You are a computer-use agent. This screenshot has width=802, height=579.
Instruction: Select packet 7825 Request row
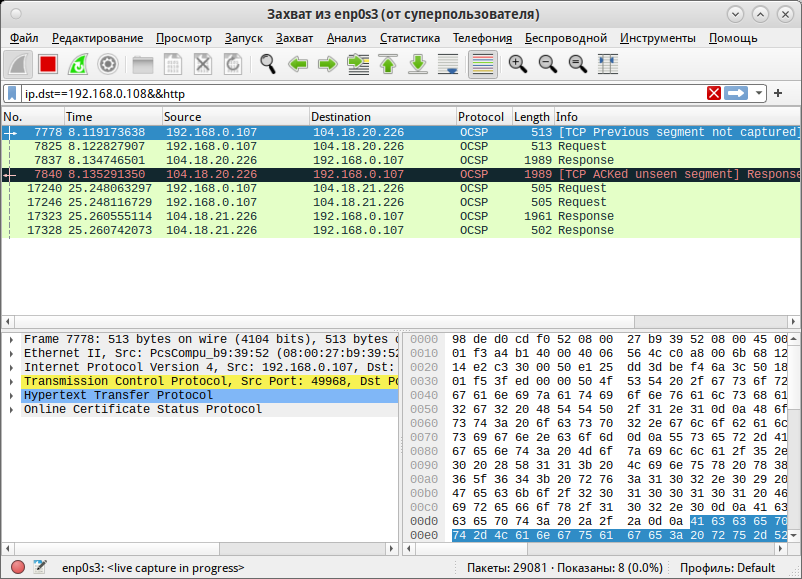(x=401, y=146)
